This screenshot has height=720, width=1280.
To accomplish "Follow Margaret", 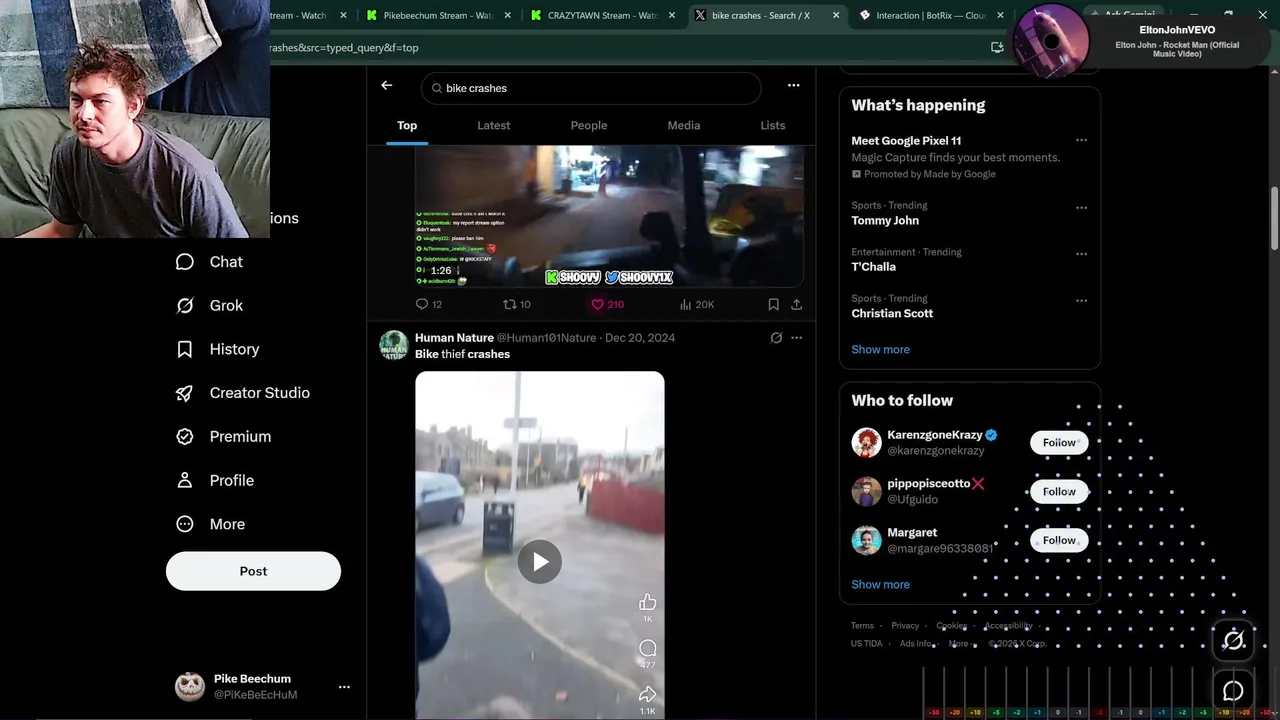I will click(1059, 541).
